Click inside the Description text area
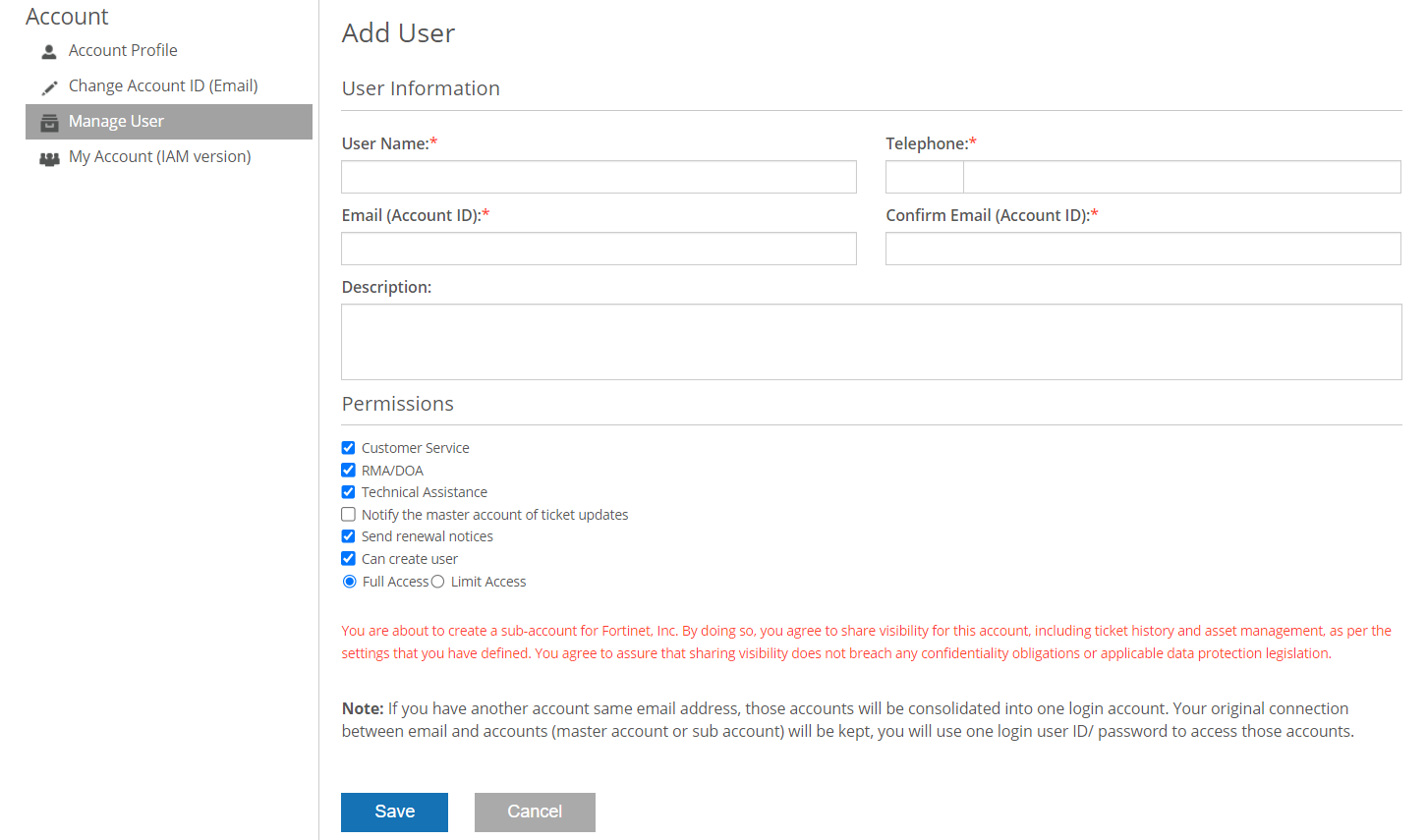Screen dimensions: 1427x840 point(871,341)
